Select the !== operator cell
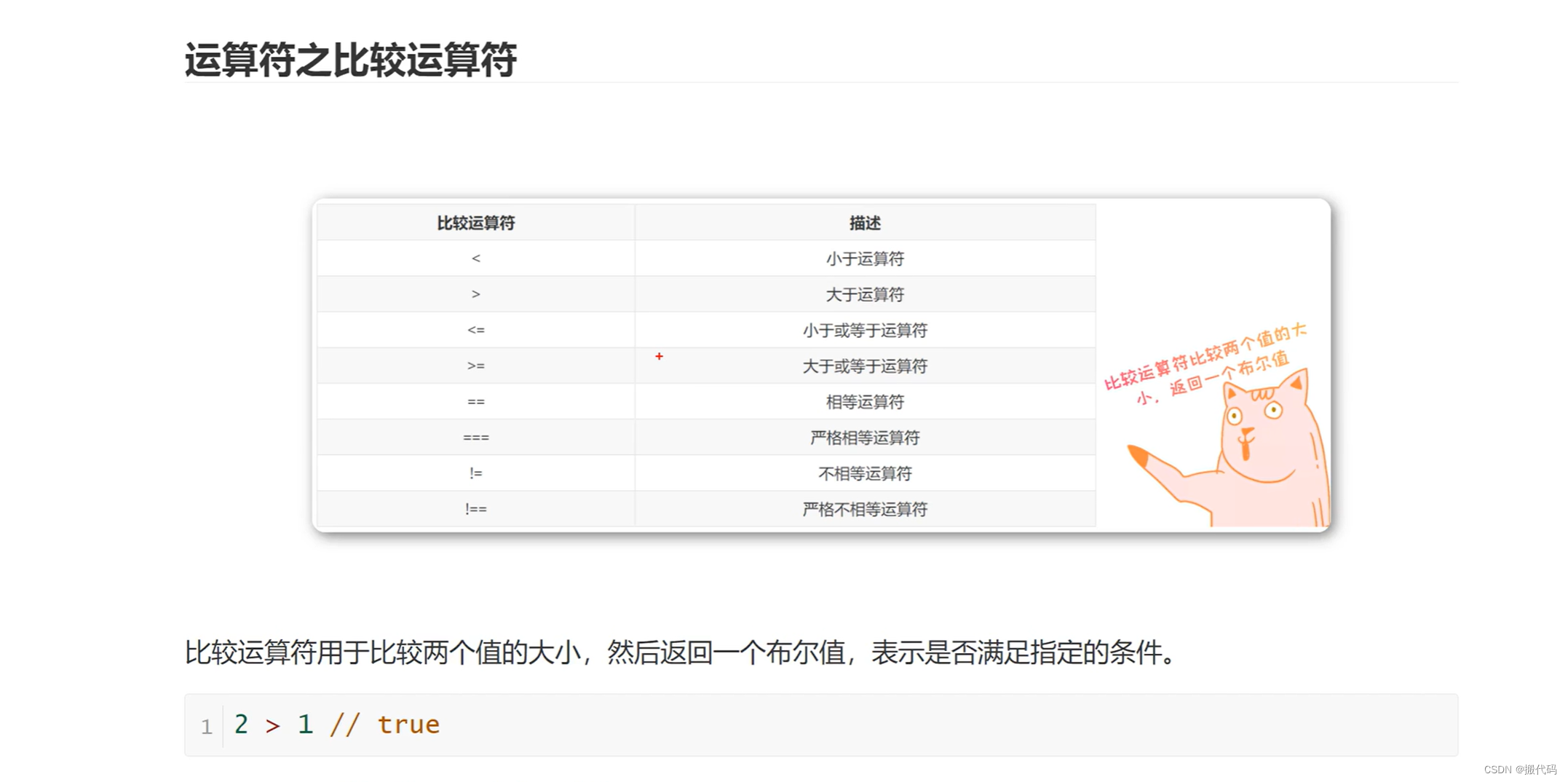 (x=475, y=508)
